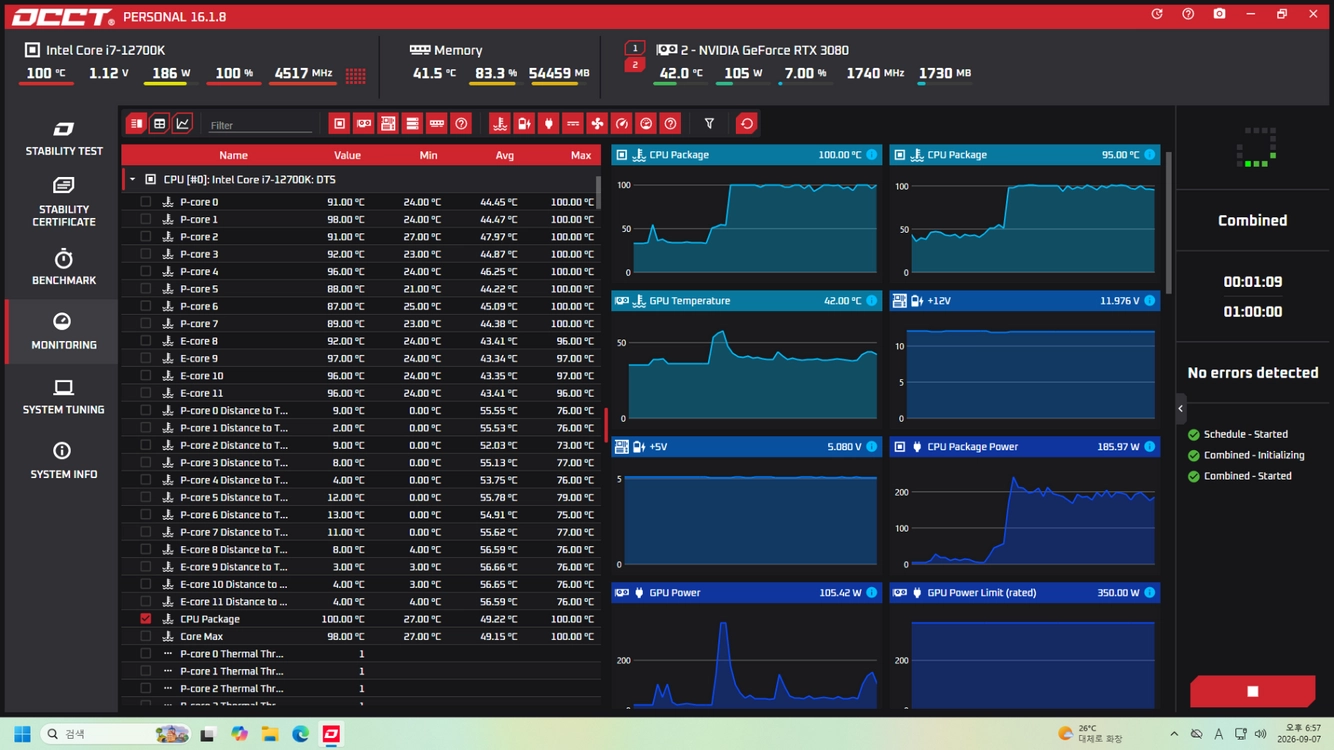Switch to the table view layout icon
The image size is (1334, 750).
point(159,124)
